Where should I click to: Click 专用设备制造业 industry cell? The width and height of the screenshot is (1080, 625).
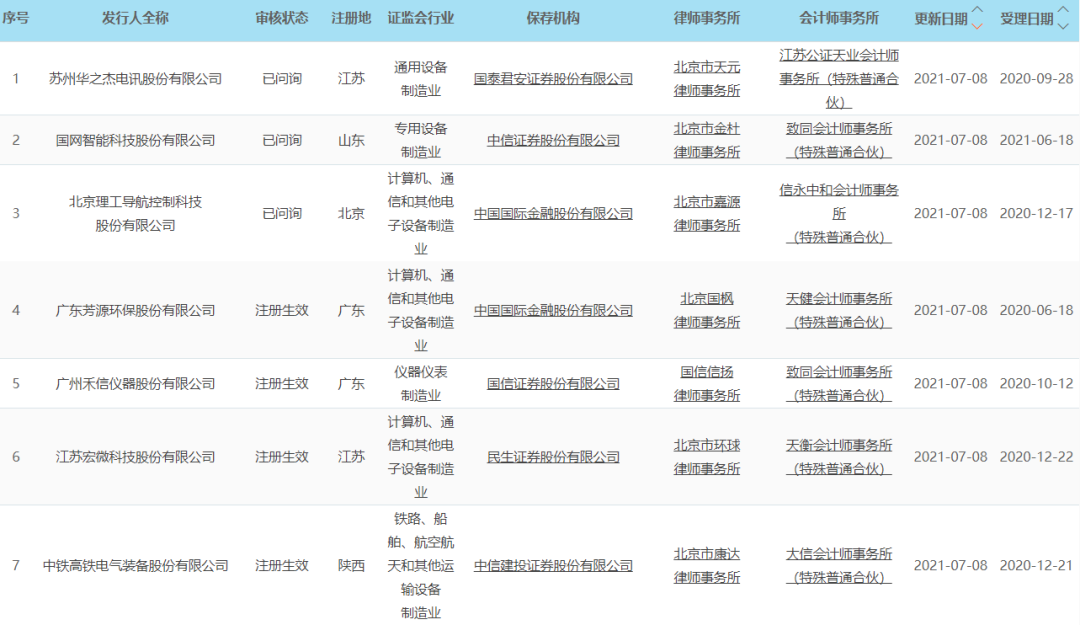(421, 140)
